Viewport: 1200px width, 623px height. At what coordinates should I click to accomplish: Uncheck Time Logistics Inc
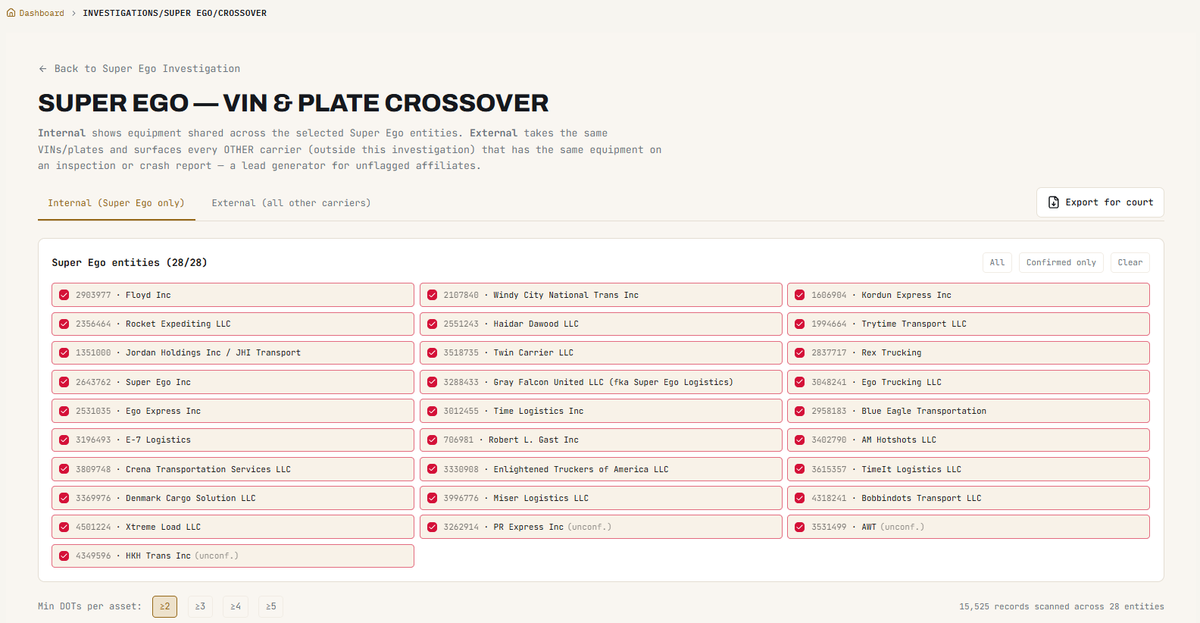click(600, 411)
